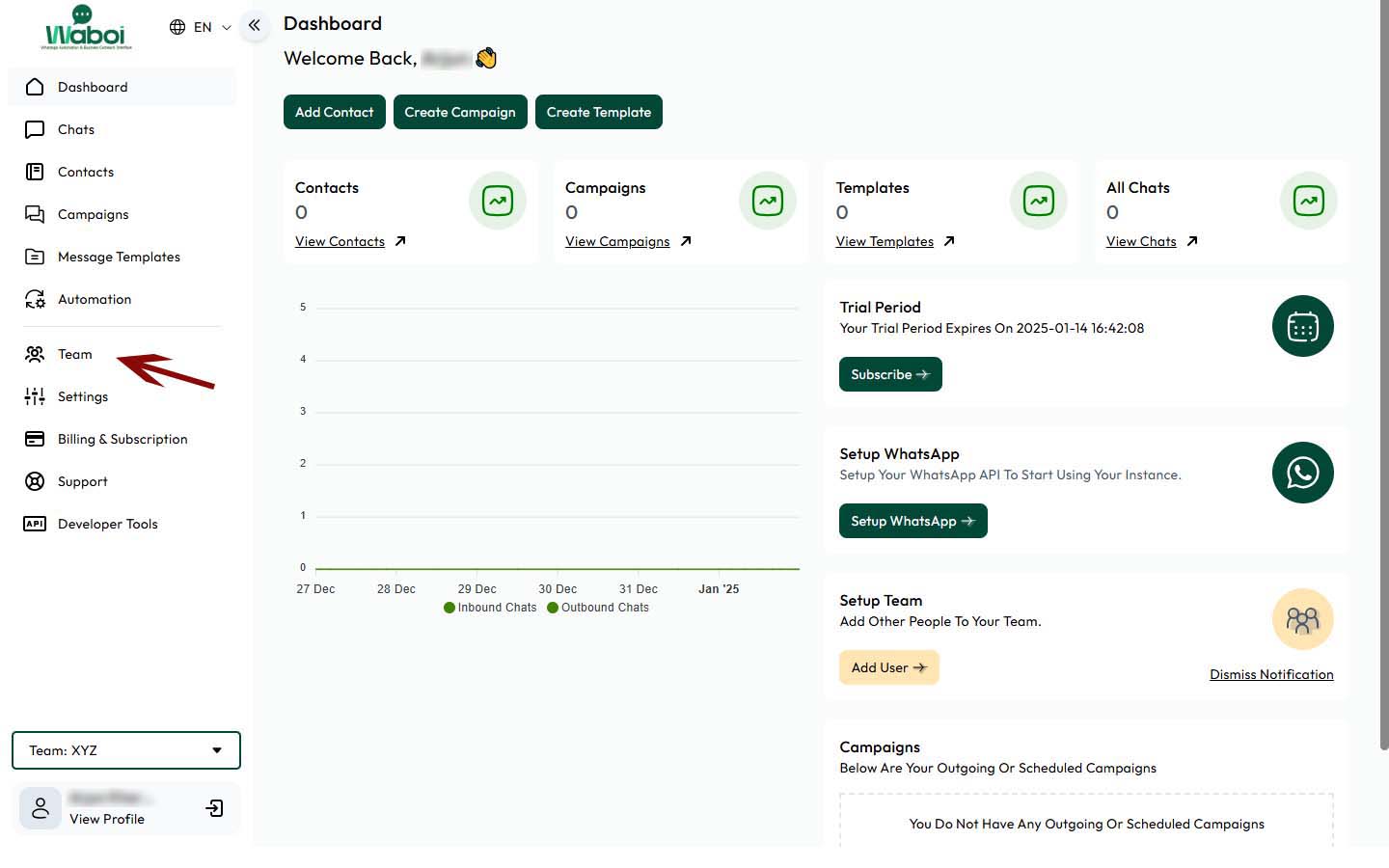Click the trend icon on Templates card
The height and width of the screenshot is (868, 1389).
1039,201
